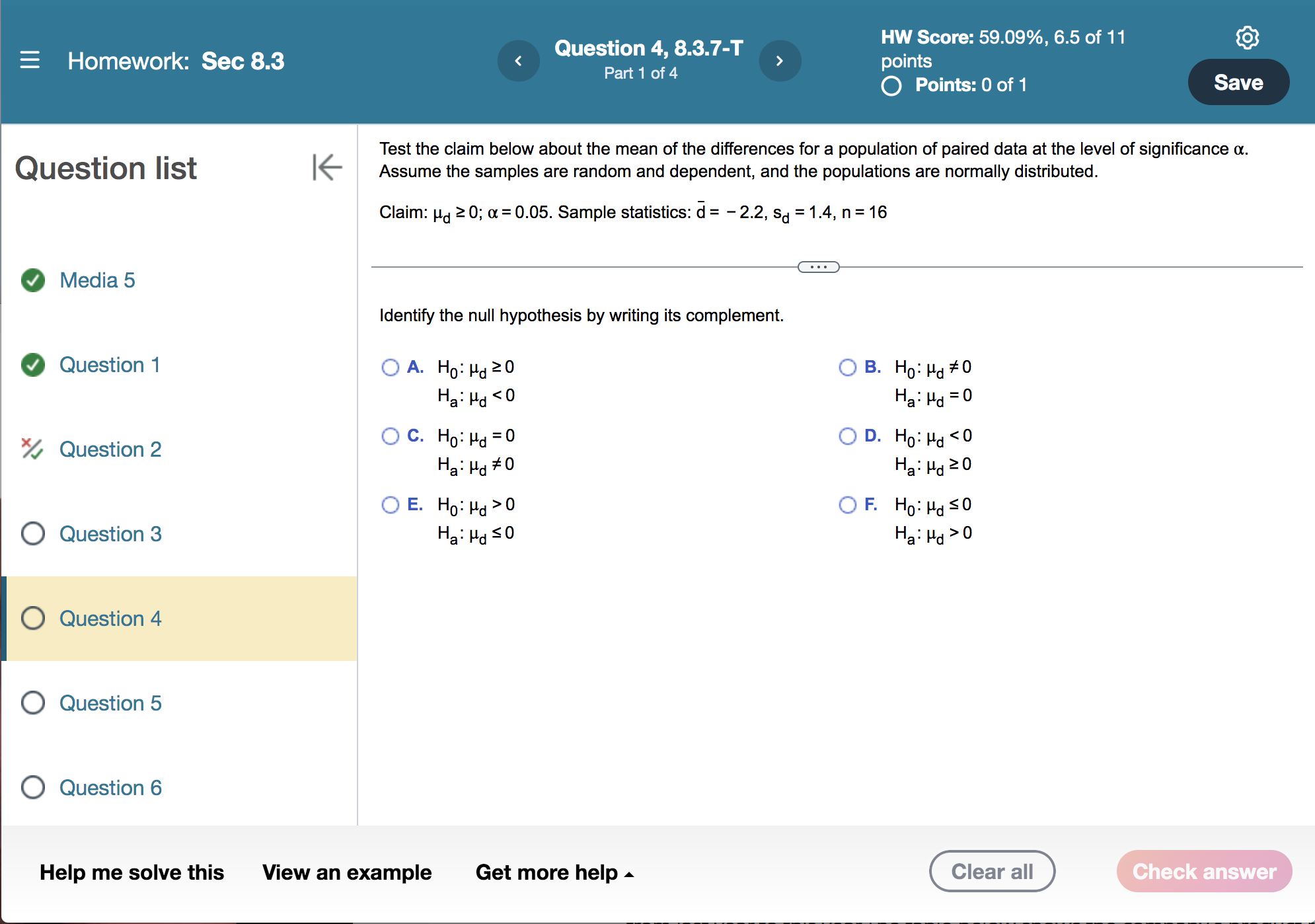Select answer option A radio button
Screen dimensions: 1315x924
pyautogui.click(x=391, y=367)
